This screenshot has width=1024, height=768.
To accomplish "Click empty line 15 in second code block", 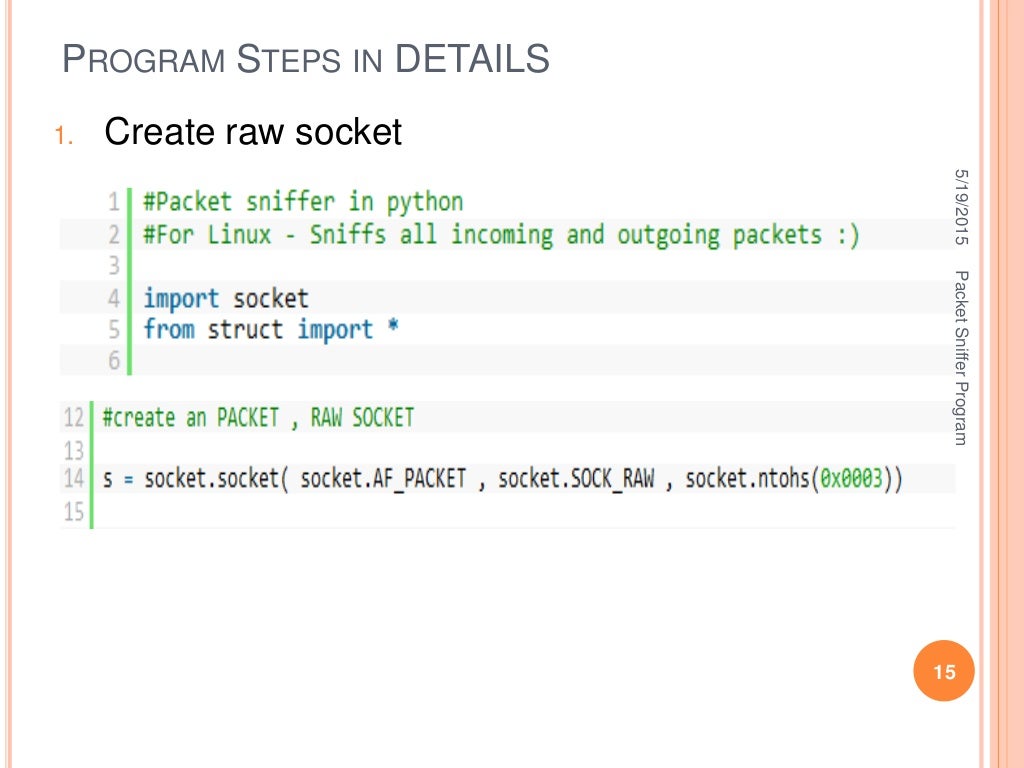I will coord(400,511).
